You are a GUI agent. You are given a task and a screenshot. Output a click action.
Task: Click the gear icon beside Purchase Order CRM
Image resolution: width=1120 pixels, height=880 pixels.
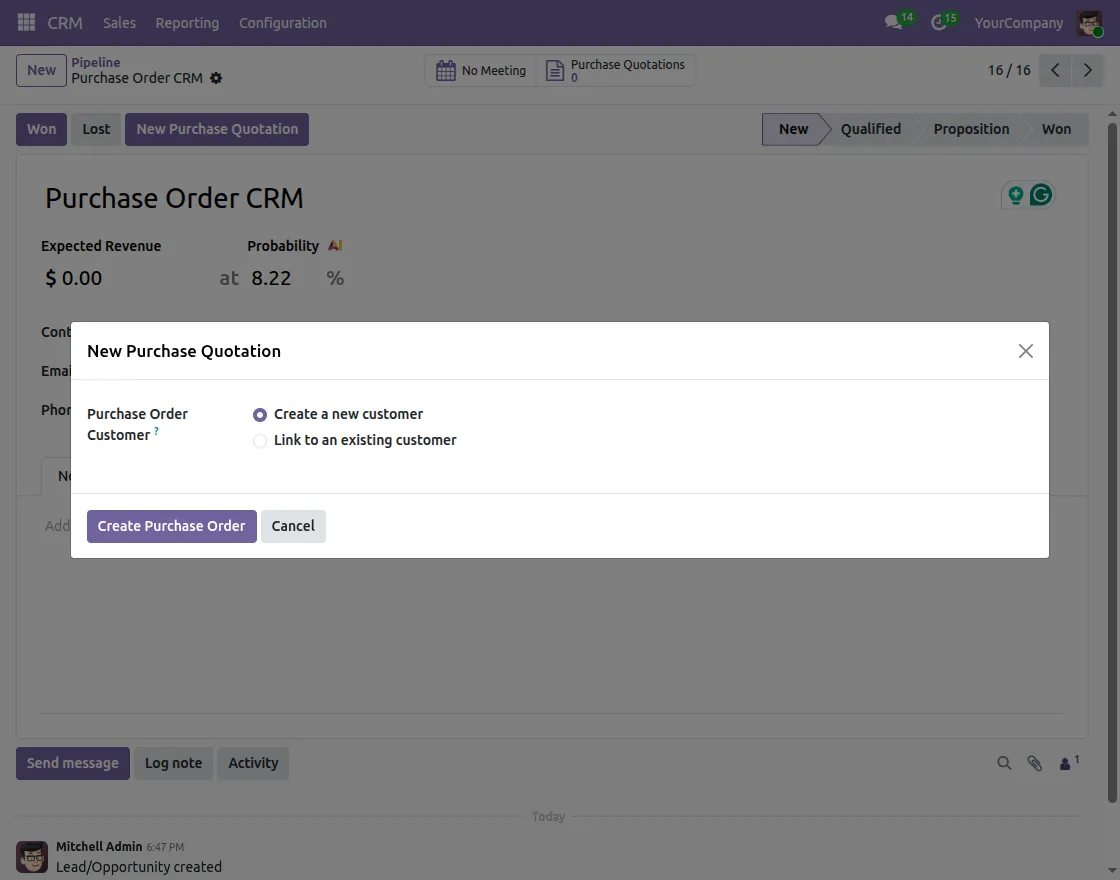[216, 78]
